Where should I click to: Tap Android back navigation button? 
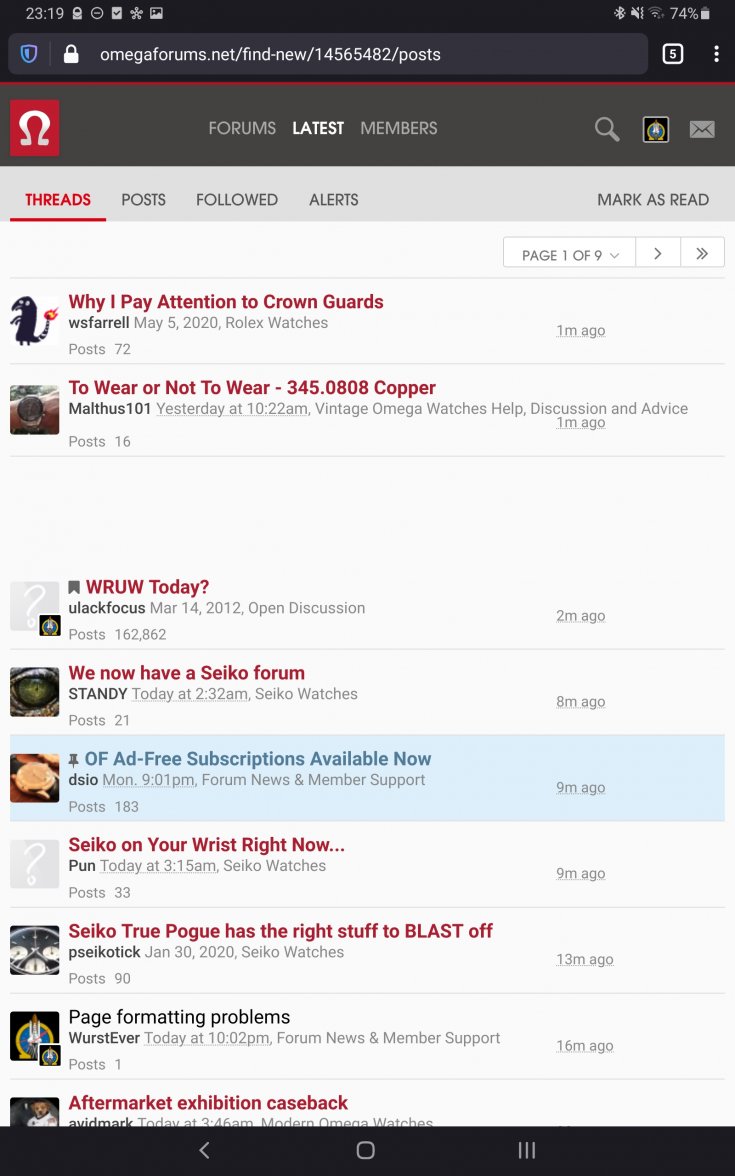point(204,1150)
